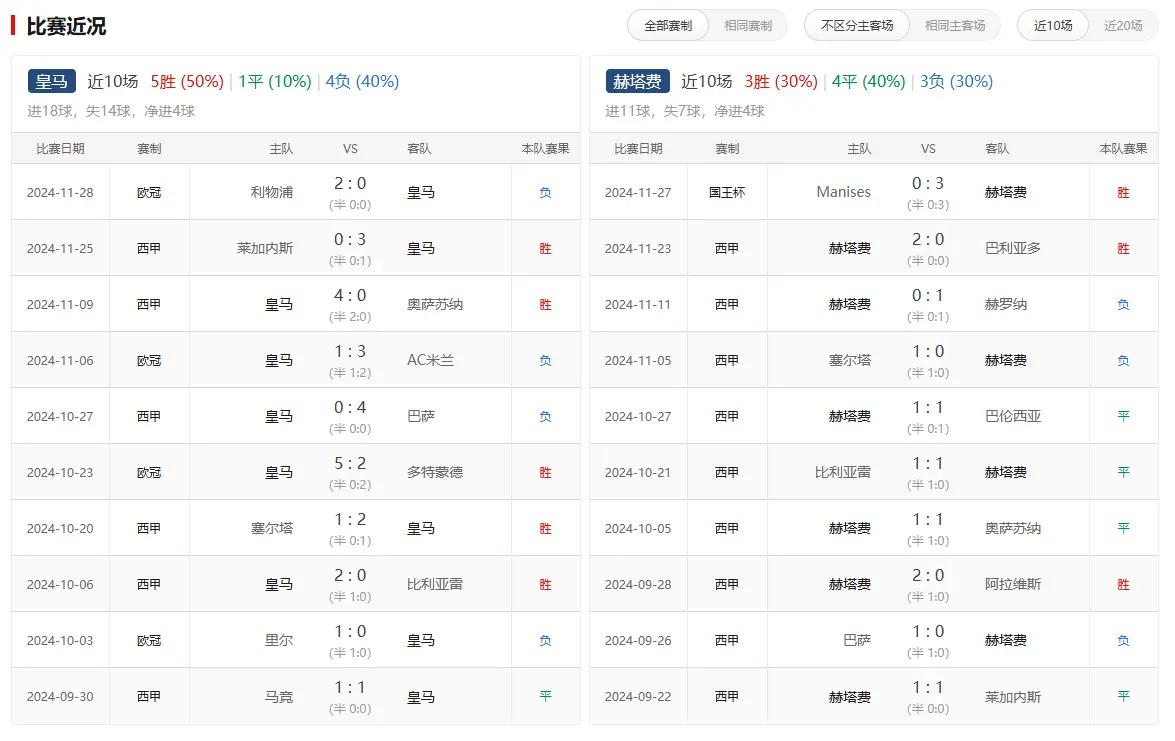Click the 马竞 team name
The image size is (1175, 741).
(279, 697)
